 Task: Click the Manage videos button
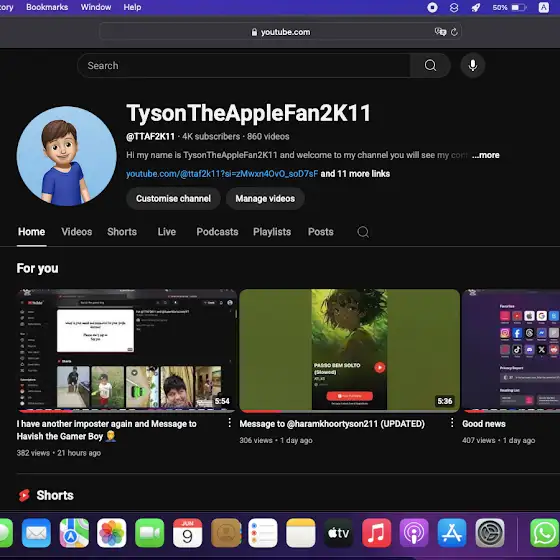pyautogui.click(x=265, y=199)
